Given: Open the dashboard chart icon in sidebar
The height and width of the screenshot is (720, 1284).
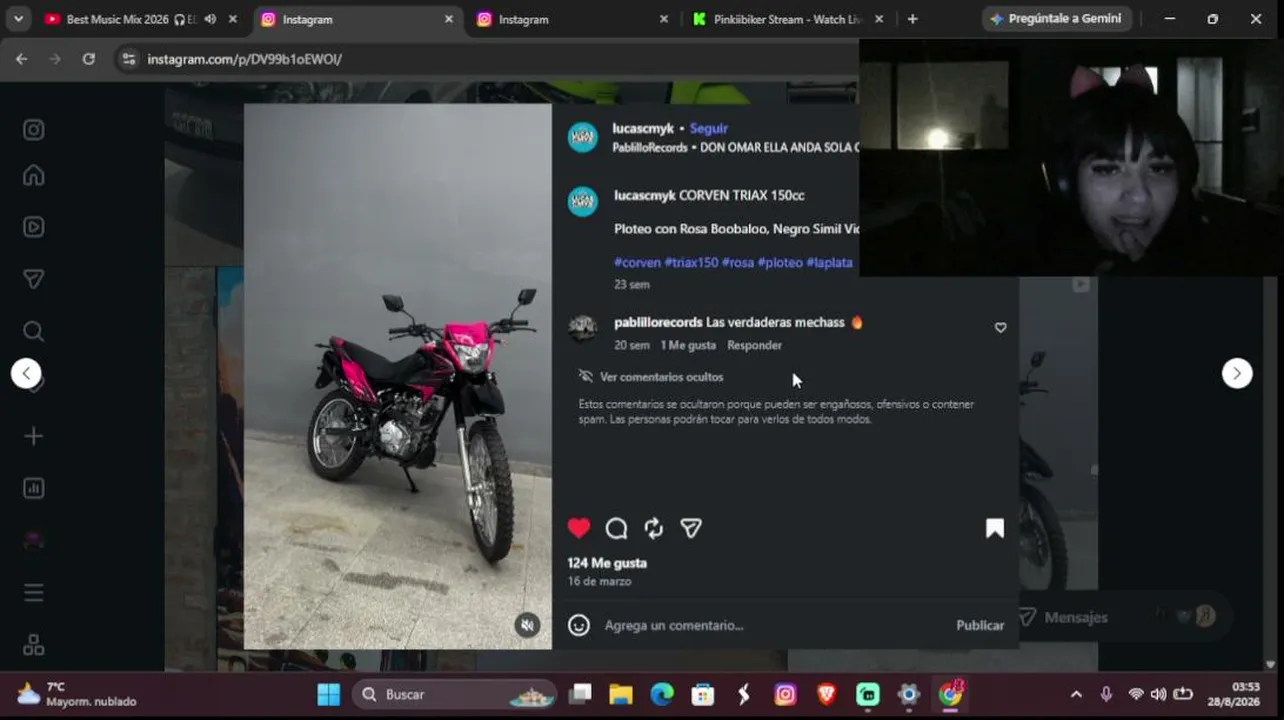Looking at the screenshot, I should (34, 488).
